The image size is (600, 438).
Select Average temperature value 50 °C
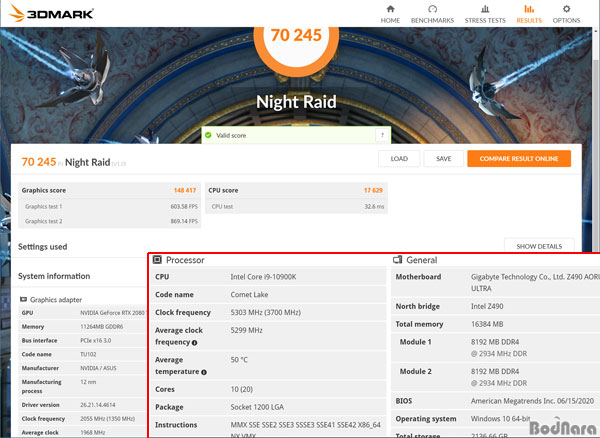(239, 360)
